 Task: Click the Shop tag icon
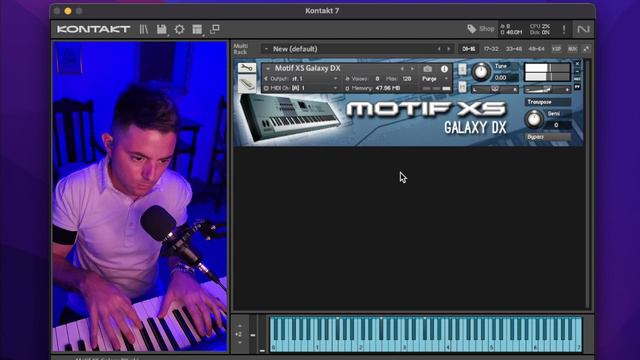click(x=472, y=29)
